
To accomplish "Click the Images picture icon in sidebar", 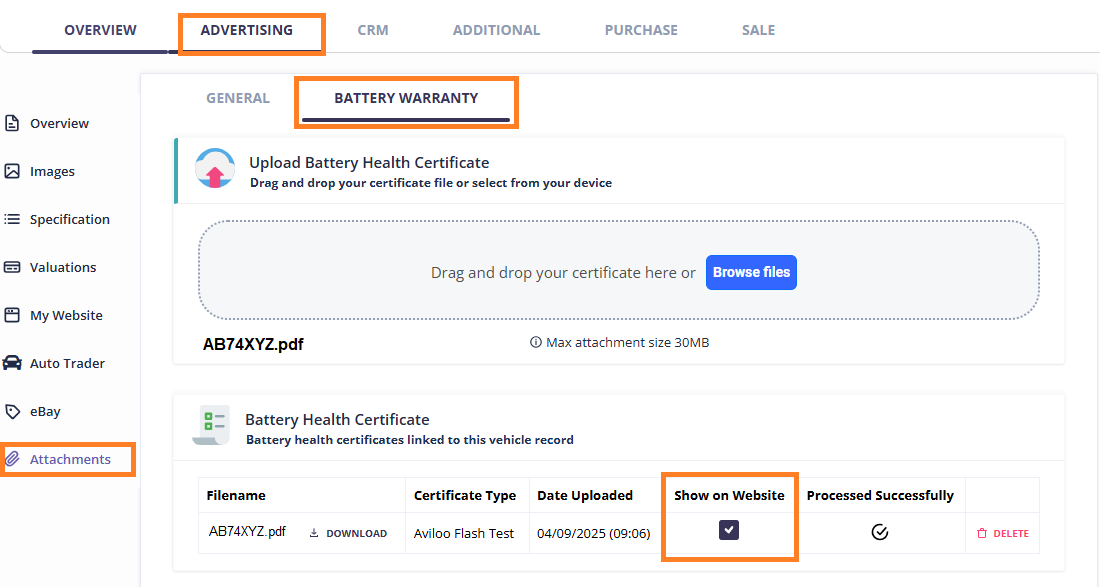I will (12, 172).
